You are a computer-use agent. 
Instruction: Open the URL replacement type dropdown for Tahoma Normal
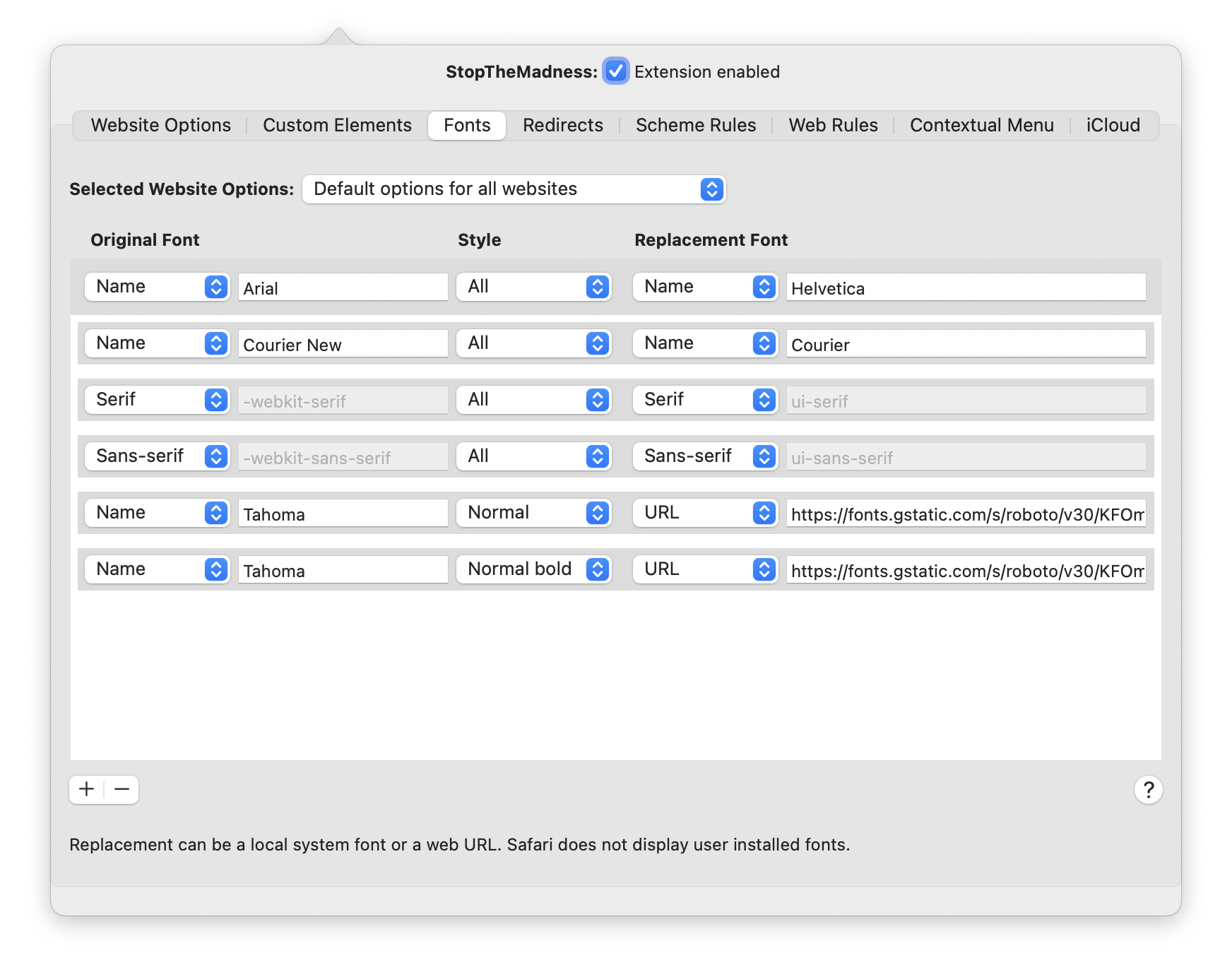point(705,513)
